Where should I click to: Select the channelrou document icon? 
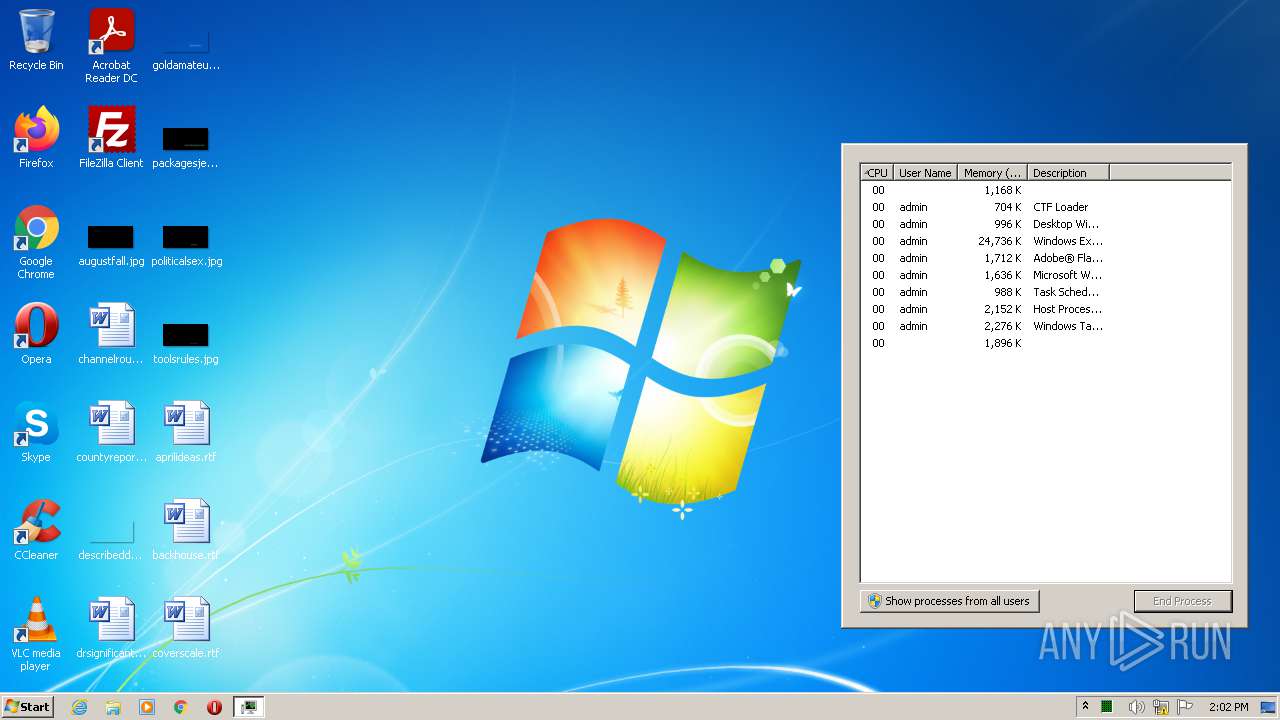[111, 334]
